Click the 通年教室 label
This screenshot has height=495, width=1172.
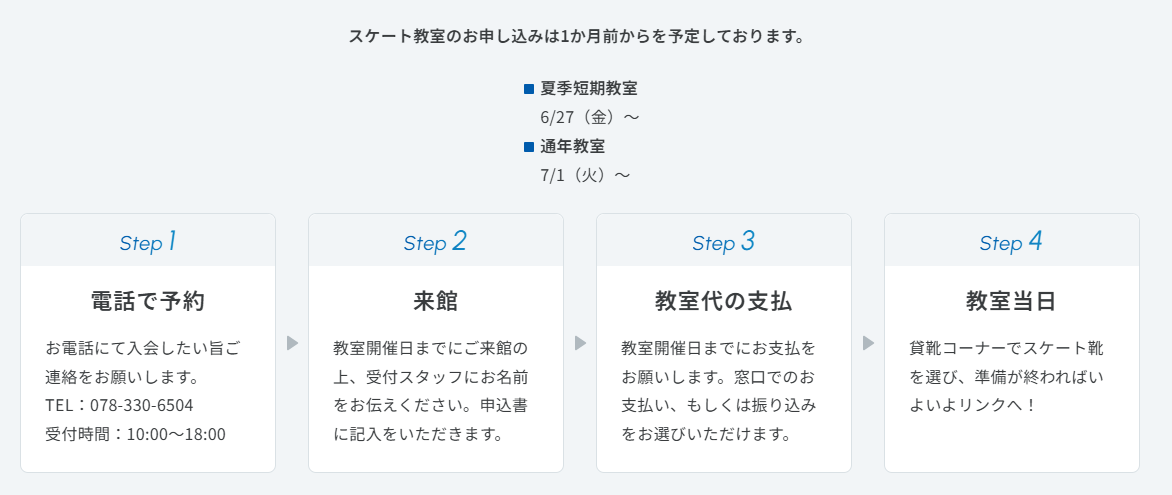573,147
